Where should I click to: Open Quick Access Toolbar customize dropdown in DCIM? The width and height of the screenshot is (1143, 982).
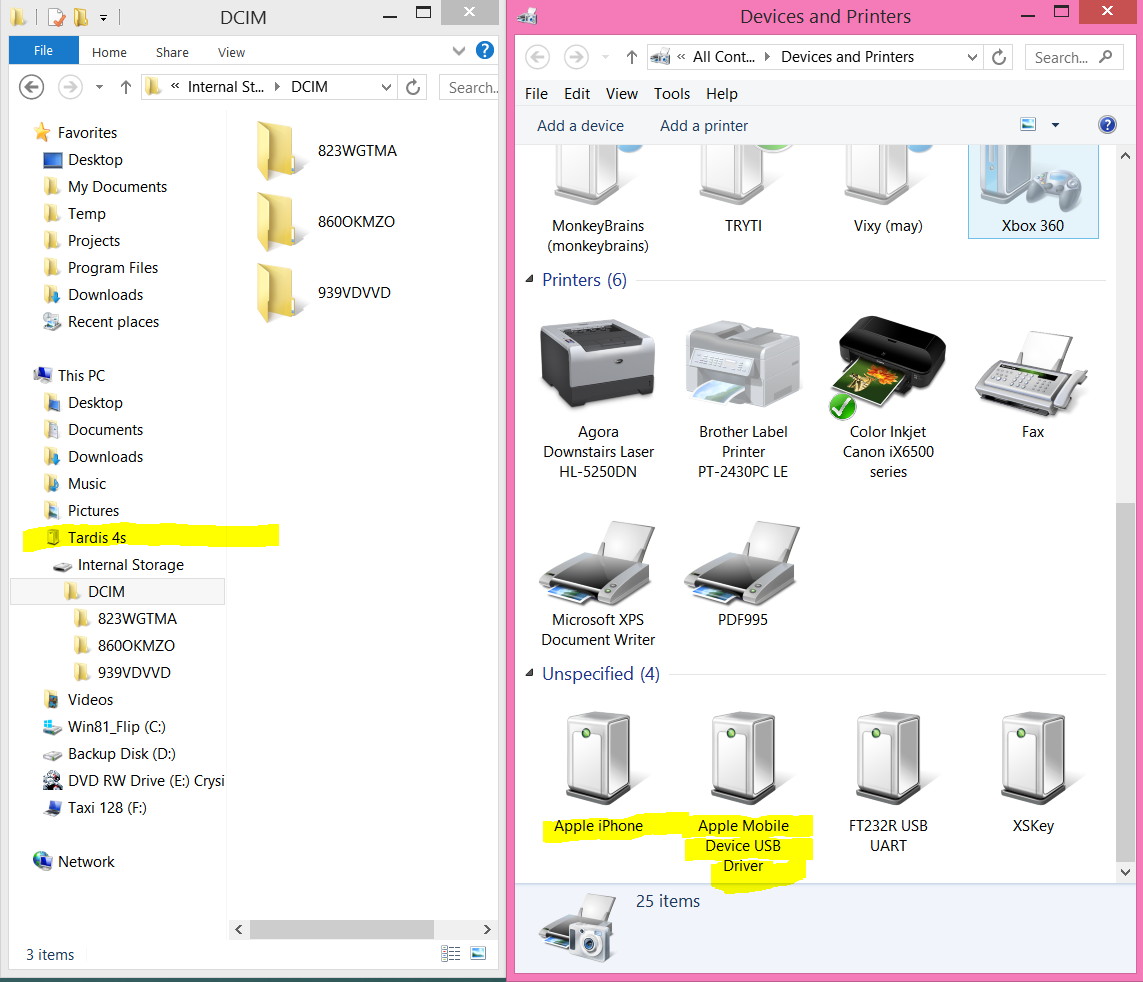[104, 17]
